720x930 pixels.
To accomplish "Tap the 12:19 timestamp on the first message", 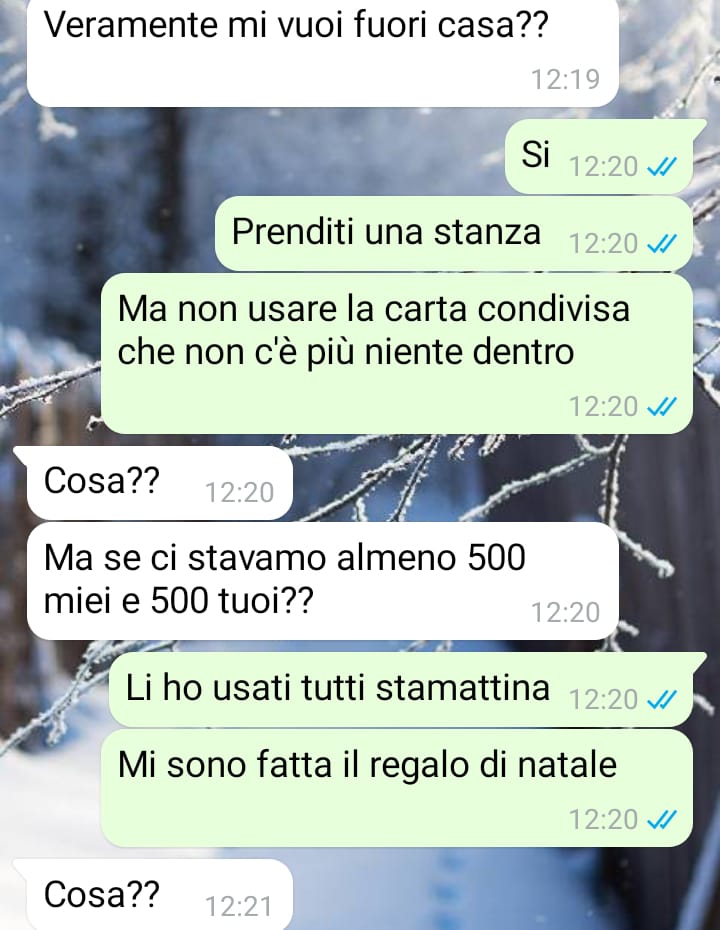I will 565,79.
